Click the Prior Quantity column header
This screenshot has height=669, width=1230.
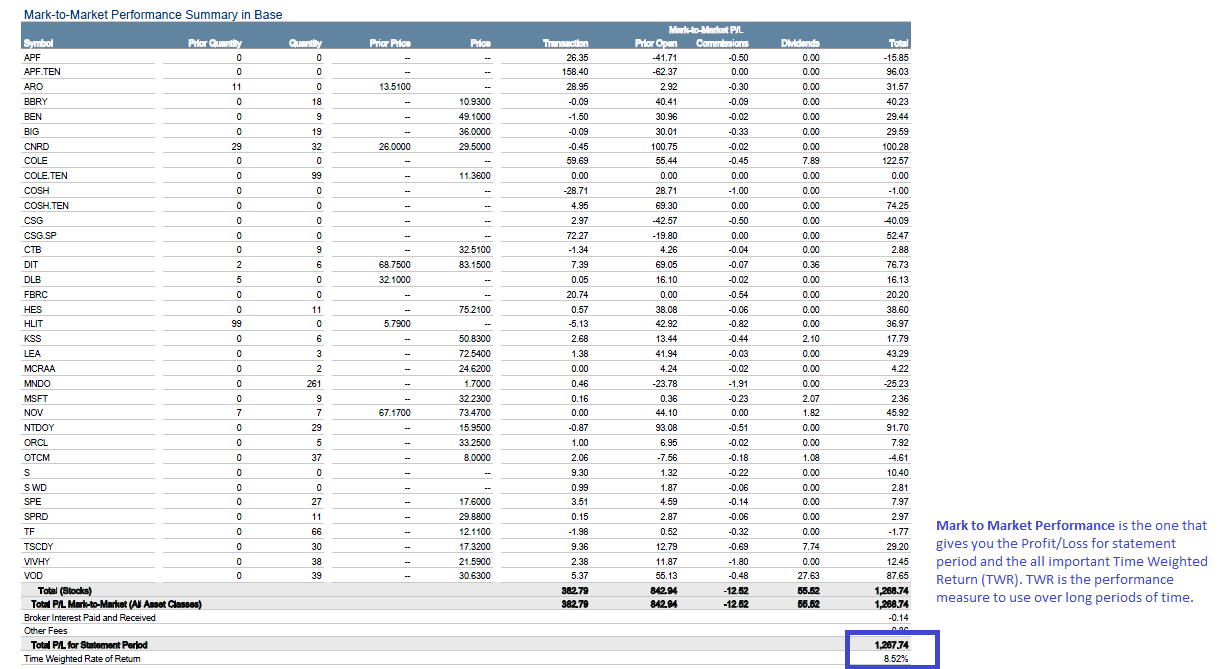pyautogui.click(x=214, y=43)
